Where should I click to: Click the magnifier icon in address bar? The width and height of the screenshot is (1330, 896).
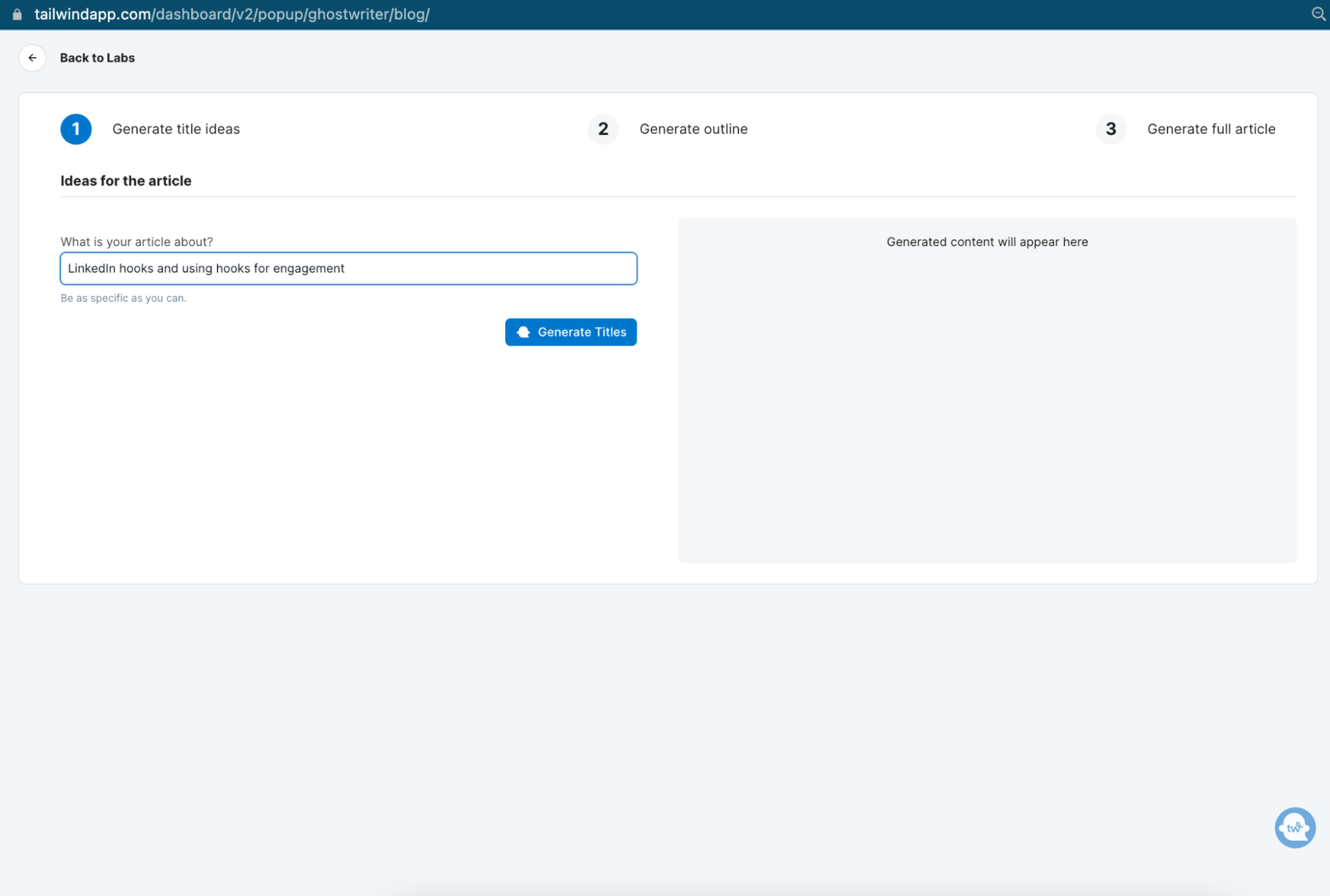(1317, 14)
